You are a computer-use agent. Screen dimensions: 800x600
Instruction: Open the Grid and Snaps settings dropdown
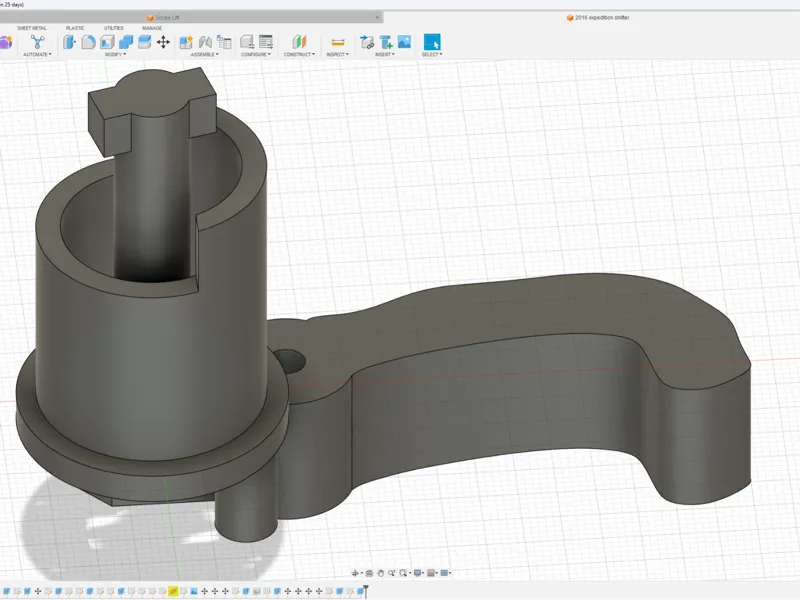pos(432,573)
